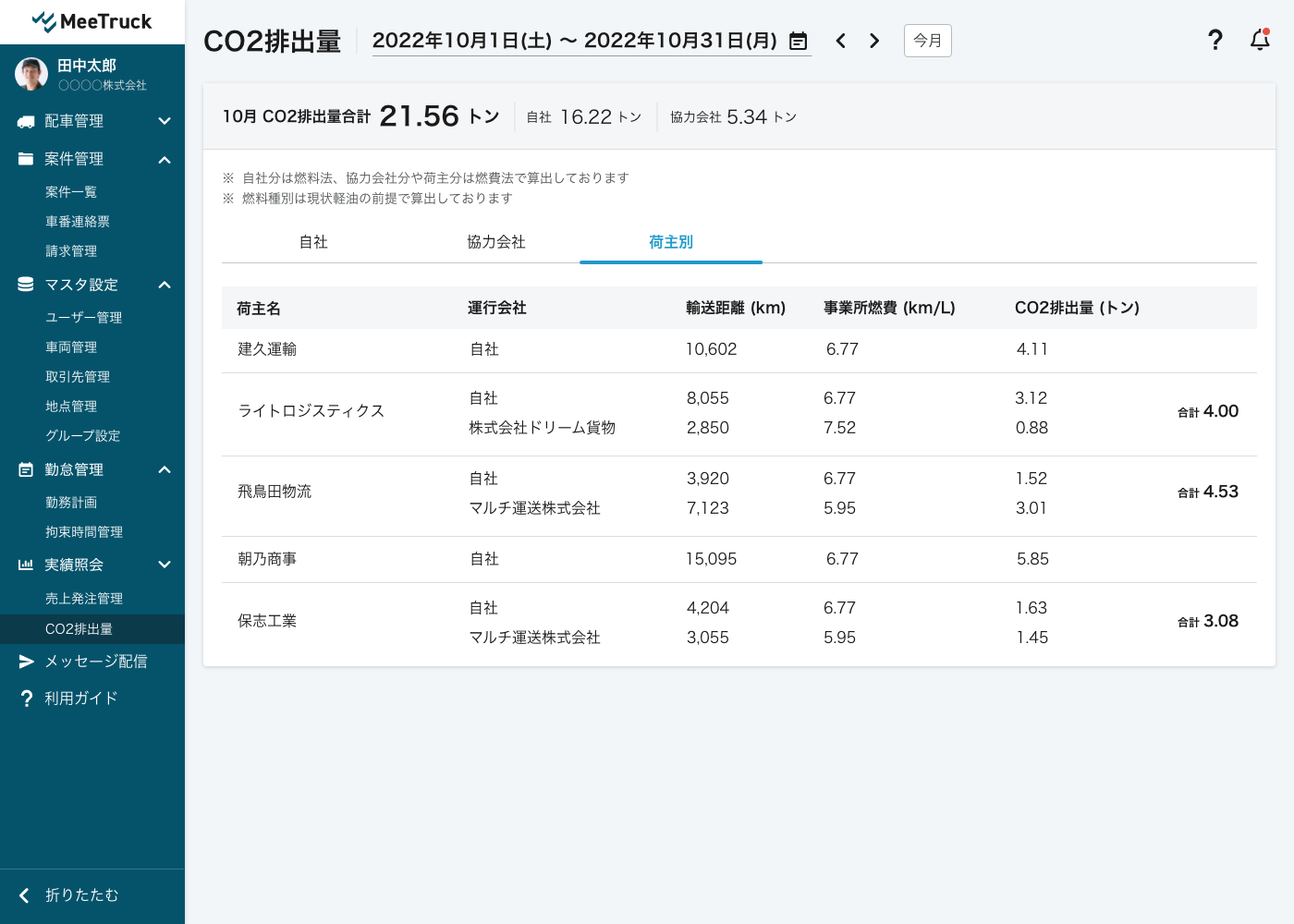The width and height of the screenshot is (1294, 924).
Task: Click the 事業所燃費 (km/L) column header
Action: coord(889,308)
